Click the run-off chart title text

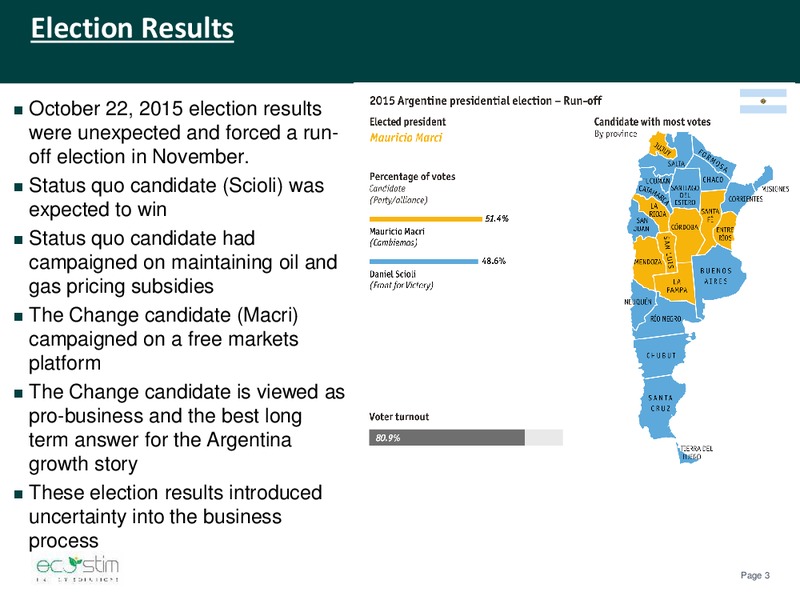(x=486, y=101)
